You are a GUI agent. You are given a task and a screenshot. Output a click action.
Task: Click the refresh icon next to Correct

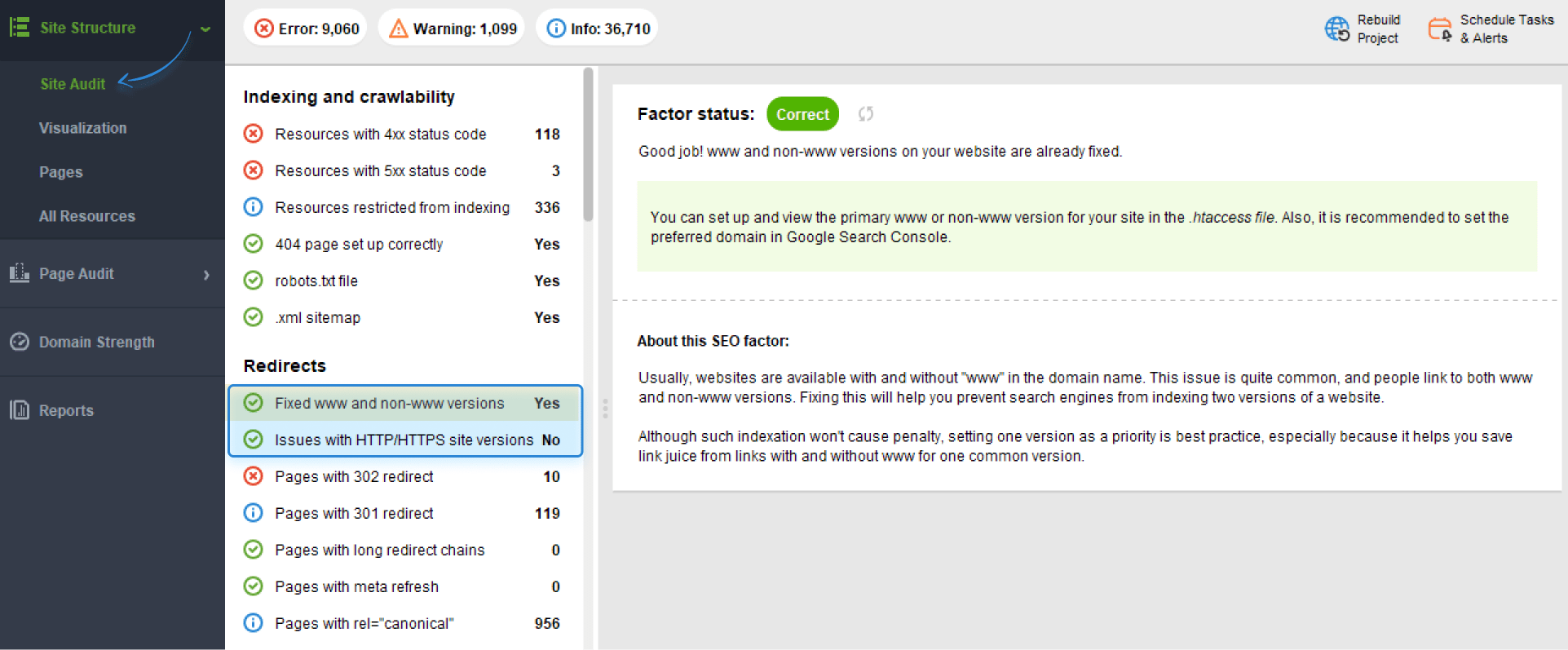[866, 114]
